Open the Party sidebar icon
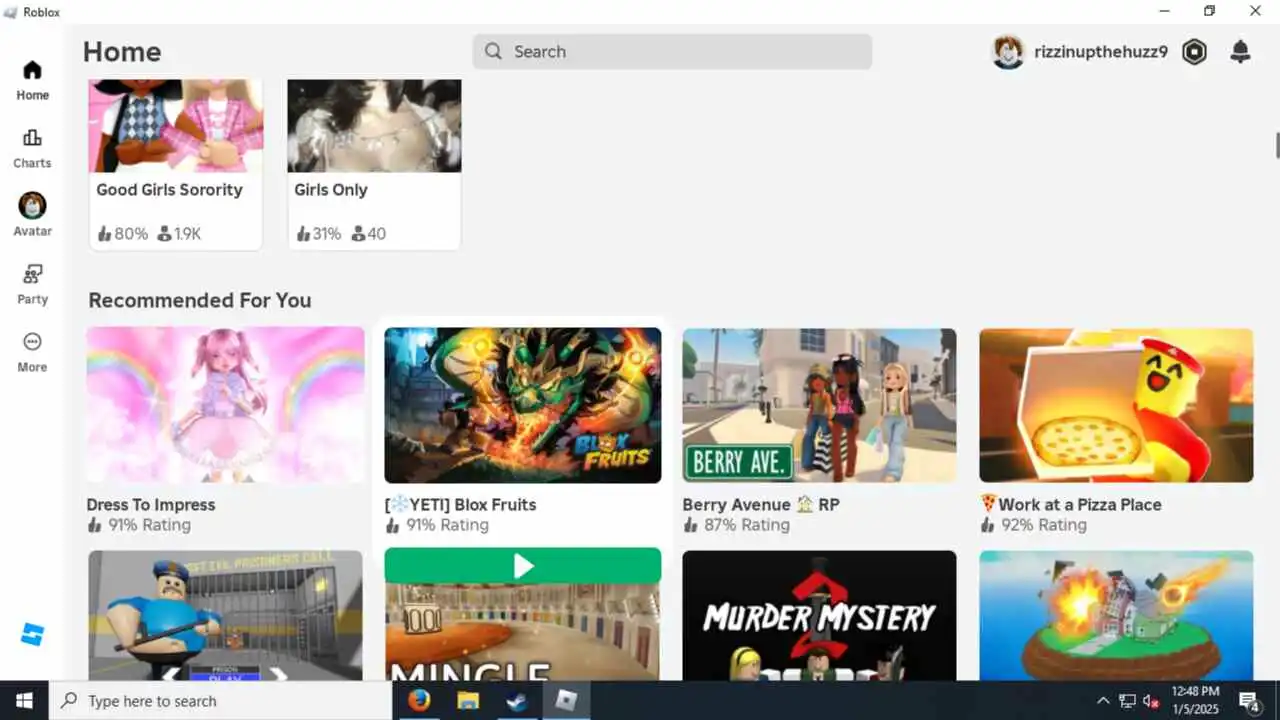Viewport: 1280px width, 720px height. [32, 274]
